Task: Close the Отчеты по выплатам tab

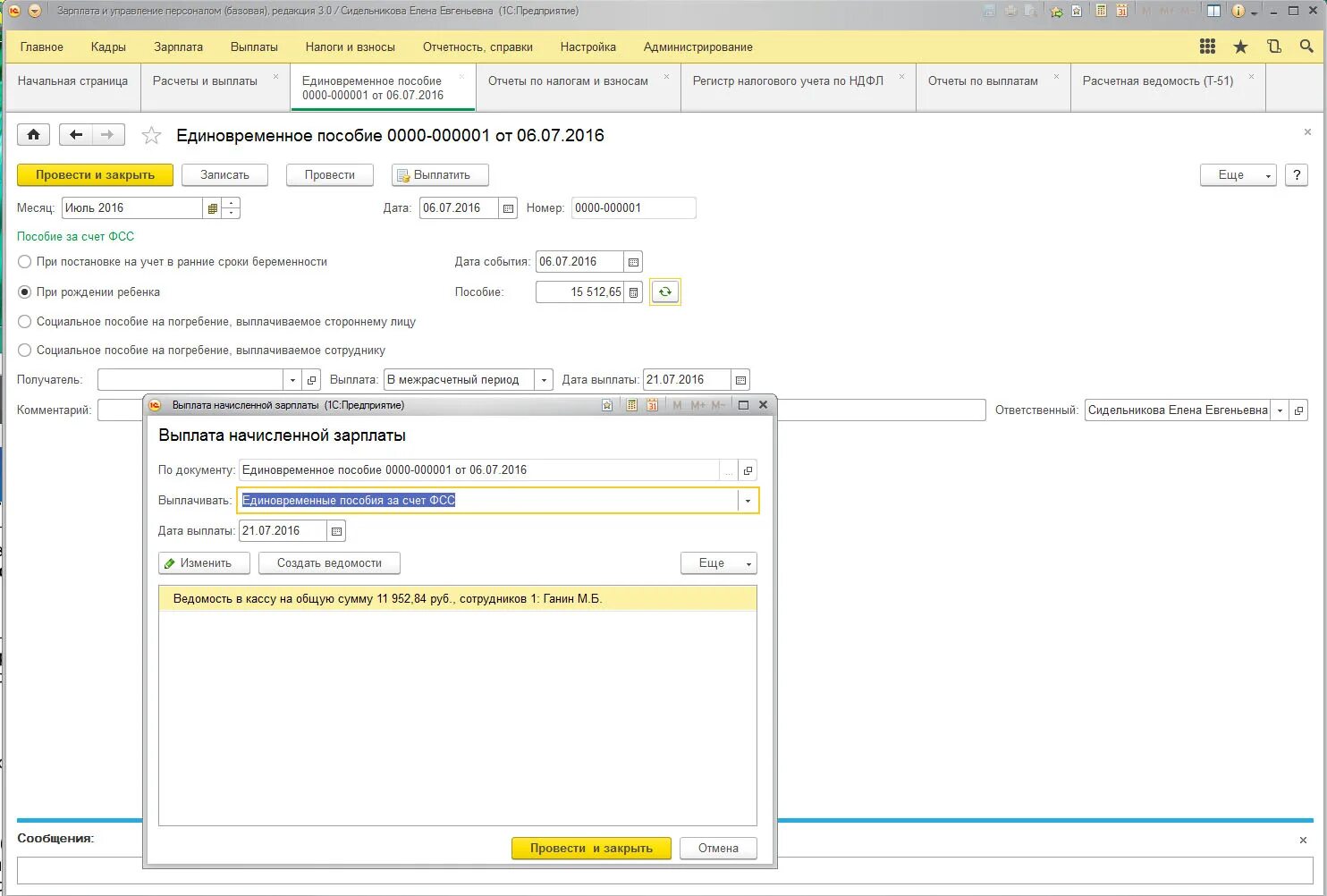Action: point(1056,77)
